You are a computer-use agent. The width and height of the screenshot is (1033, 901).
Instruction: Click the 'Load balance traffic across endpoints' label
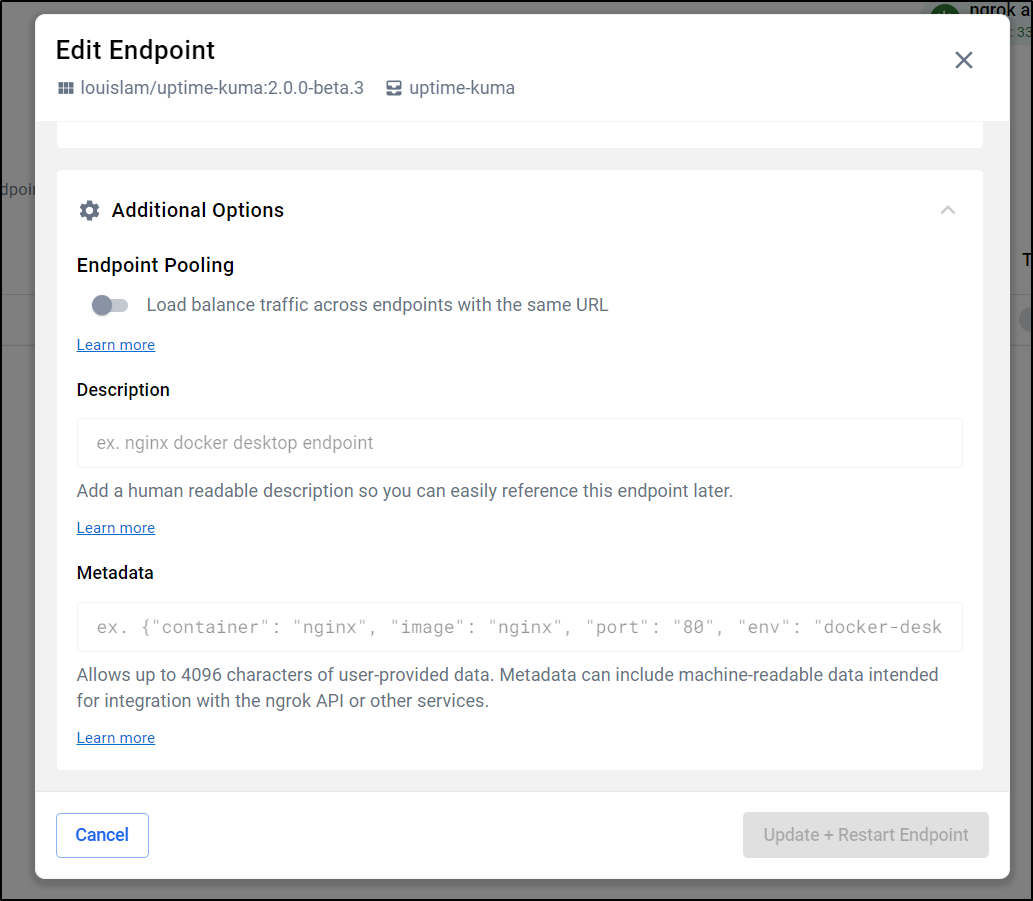(377, 305)
